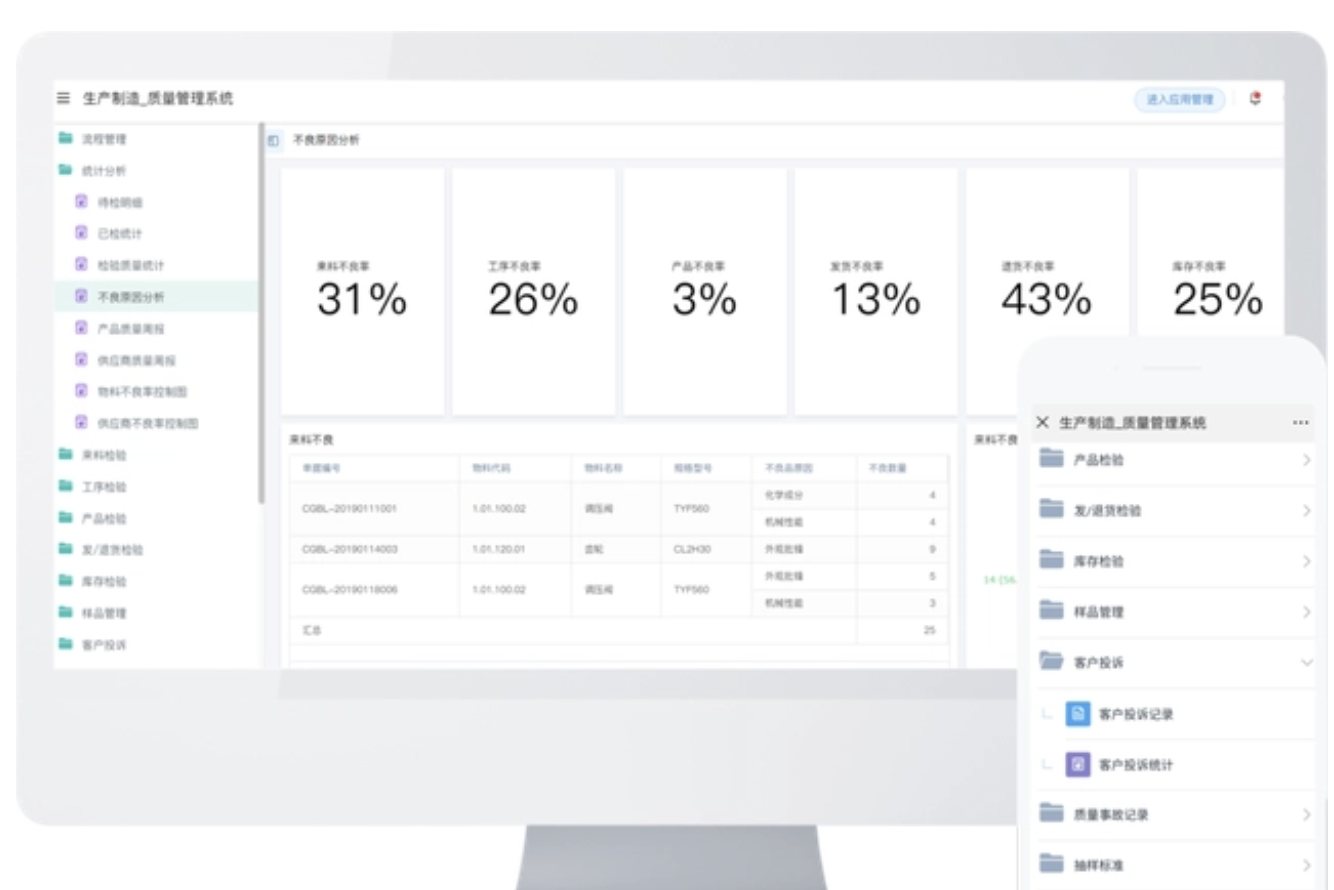The image size is (1334, 890).
Task: Click the 供应商质量周报 report icon
Action: 82,359
